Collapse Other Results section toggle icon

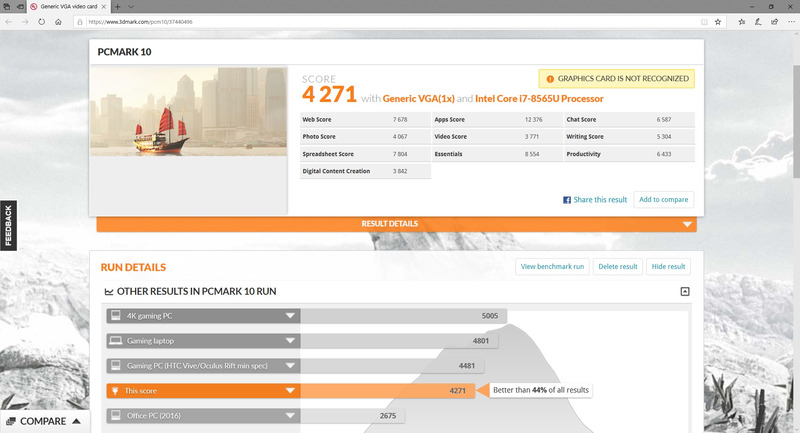point(685,291)
